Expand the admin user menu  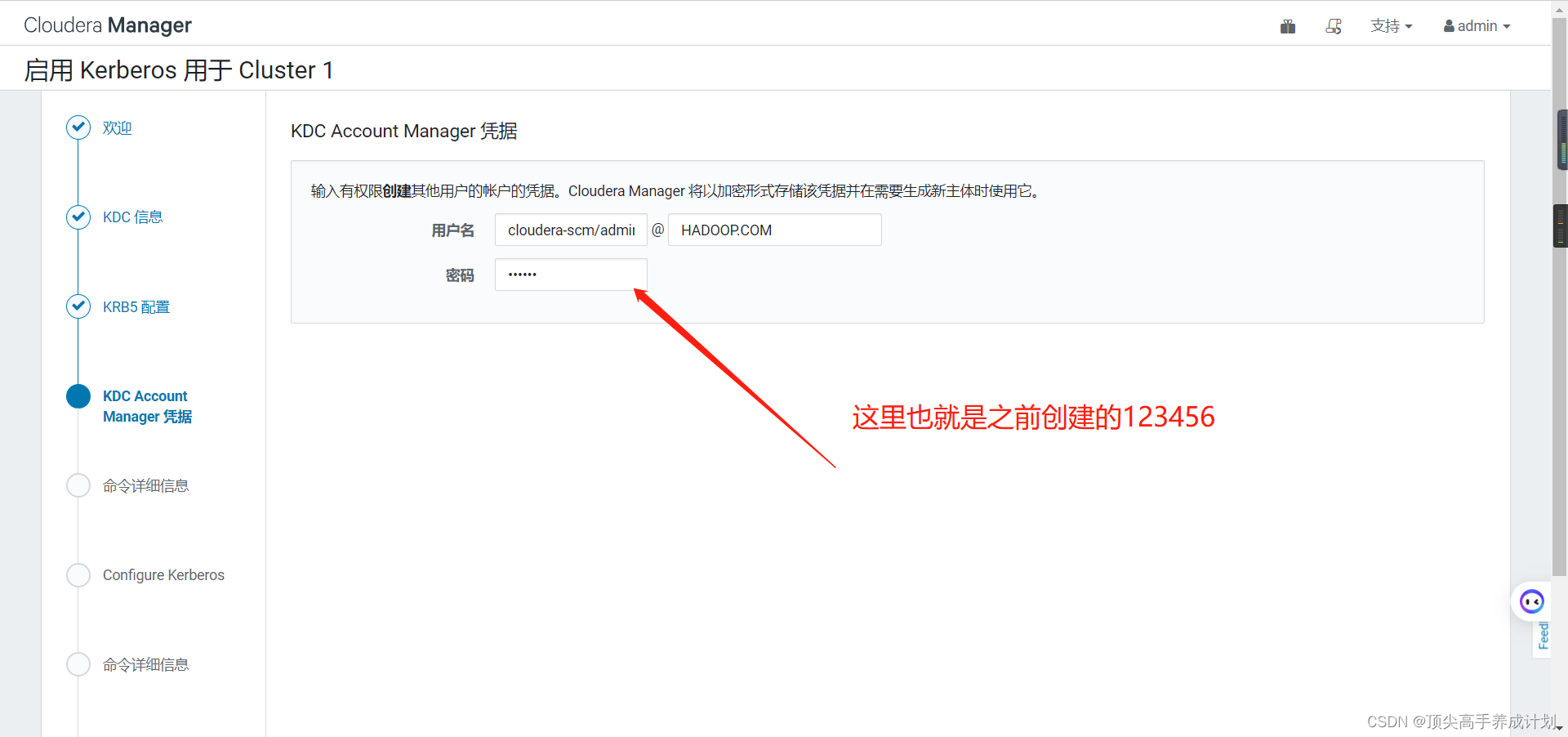(1477, 26)
